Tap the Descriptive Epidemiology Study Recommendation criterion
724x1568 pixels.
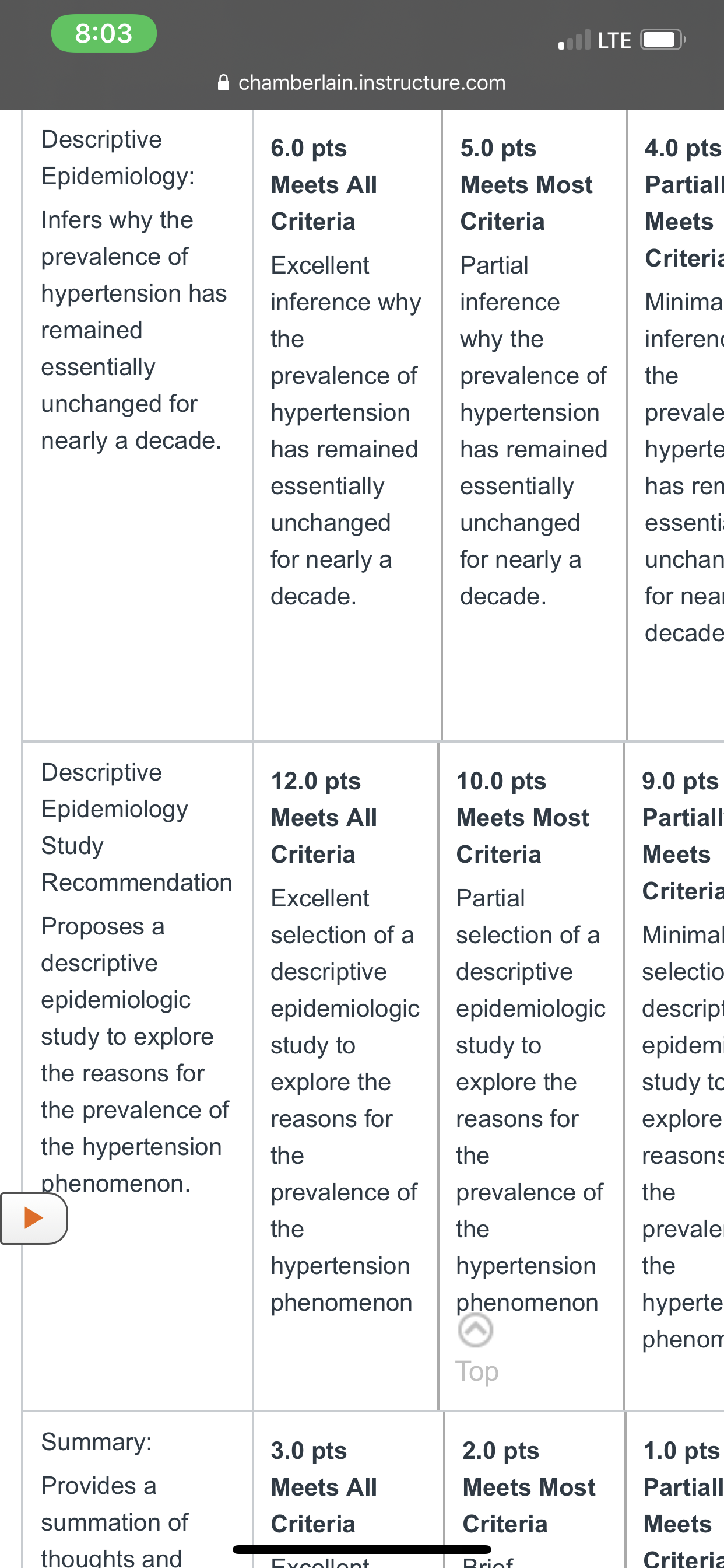click(138, 1076)
